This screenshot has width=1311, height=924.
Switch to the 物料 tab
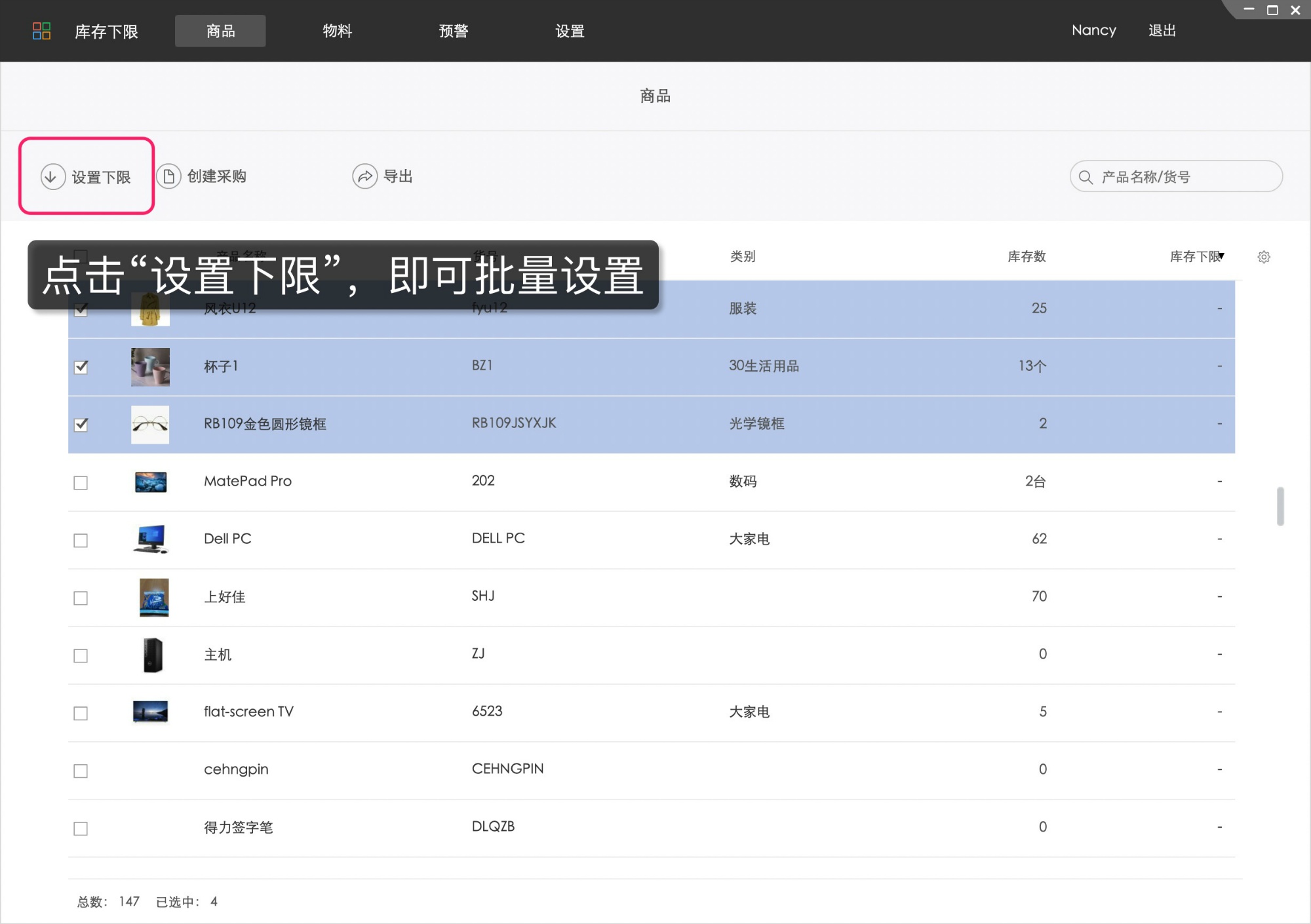(x=337, y=31)
